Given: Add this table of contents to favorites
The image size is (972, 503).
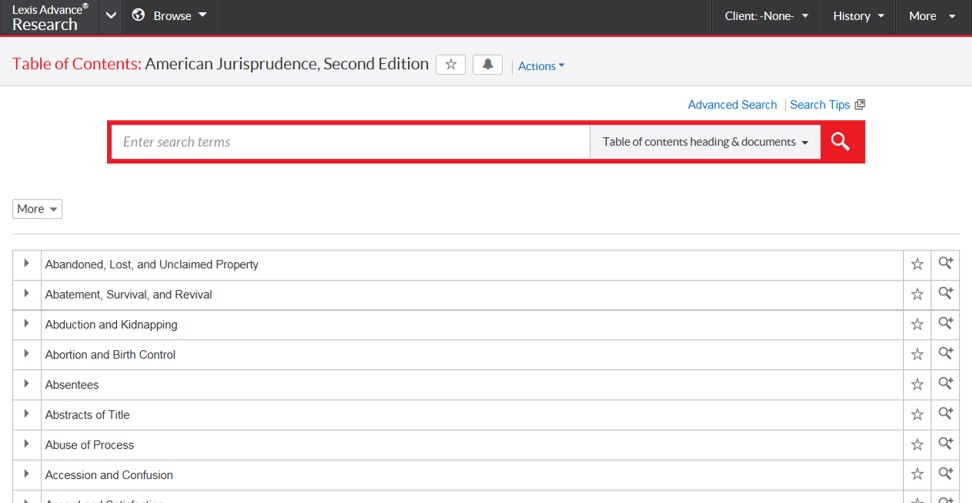Looking at the screenshot, I should click(x=451, y=65).
